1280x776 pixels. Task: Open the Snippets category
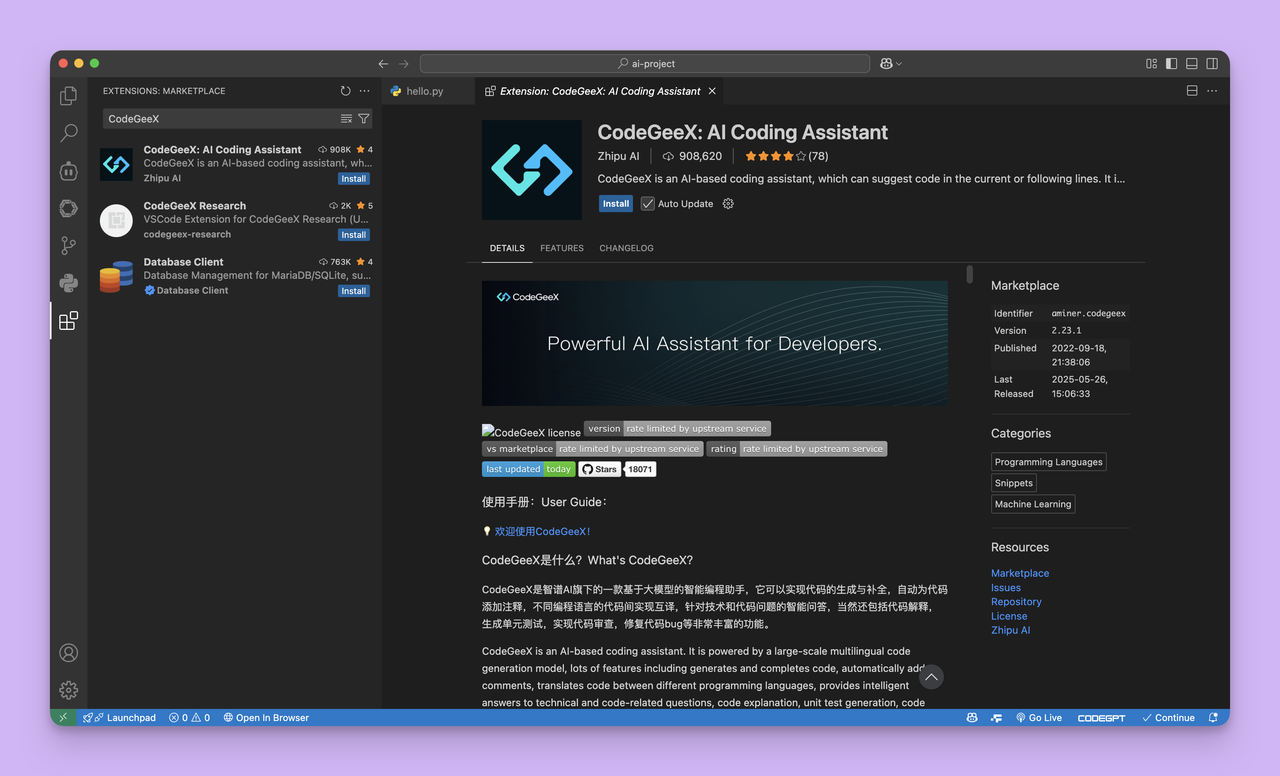click(1014, 483)
